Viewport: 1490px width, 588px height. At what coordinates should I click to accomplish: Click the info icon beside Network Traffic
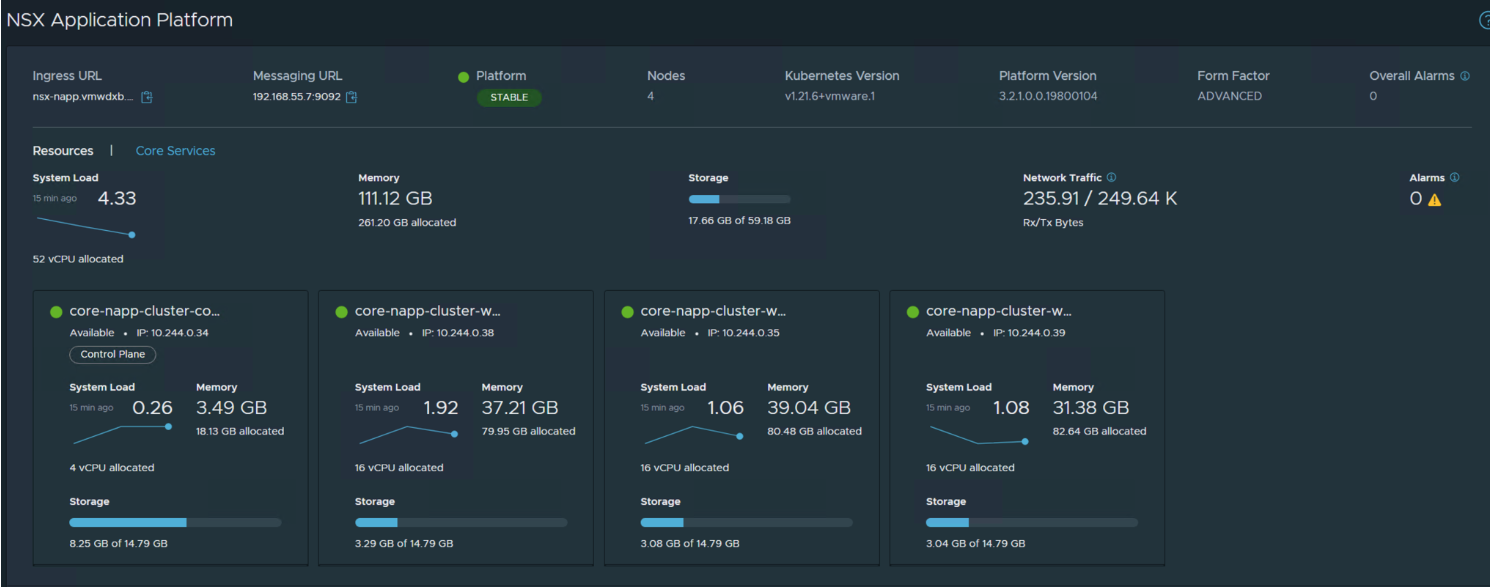(x=1111, y=178)
